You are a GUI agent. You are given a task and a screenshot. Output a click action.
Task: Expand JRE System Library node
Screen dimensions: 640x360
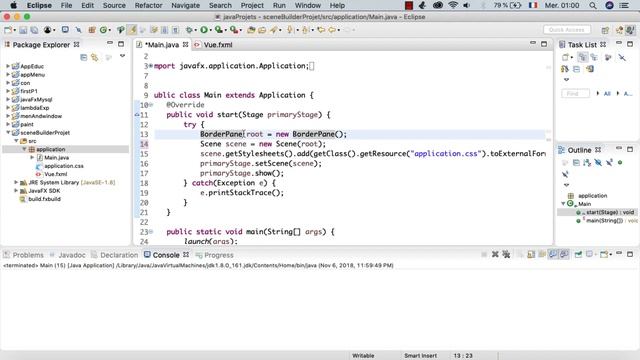16,182
